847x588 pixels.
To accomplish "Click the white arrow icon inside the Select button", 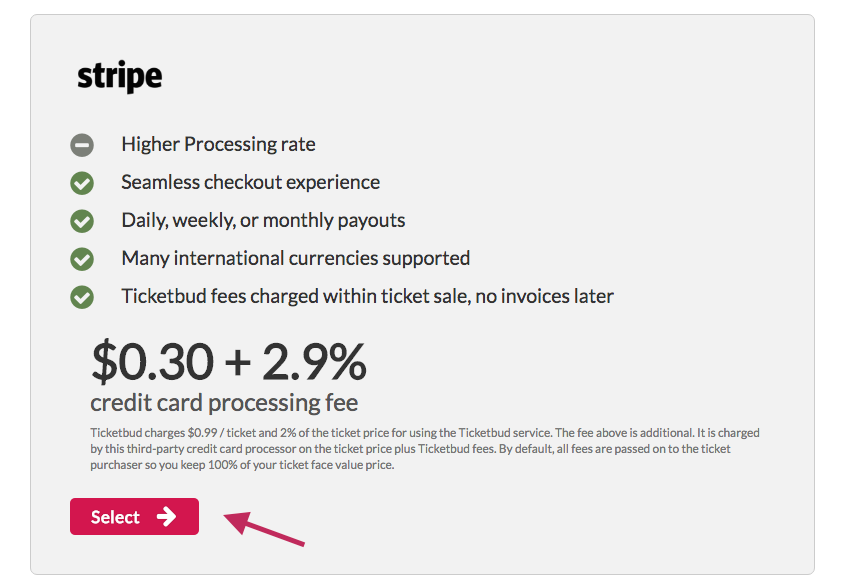I will pyautogui.click(x=166, y=517).
